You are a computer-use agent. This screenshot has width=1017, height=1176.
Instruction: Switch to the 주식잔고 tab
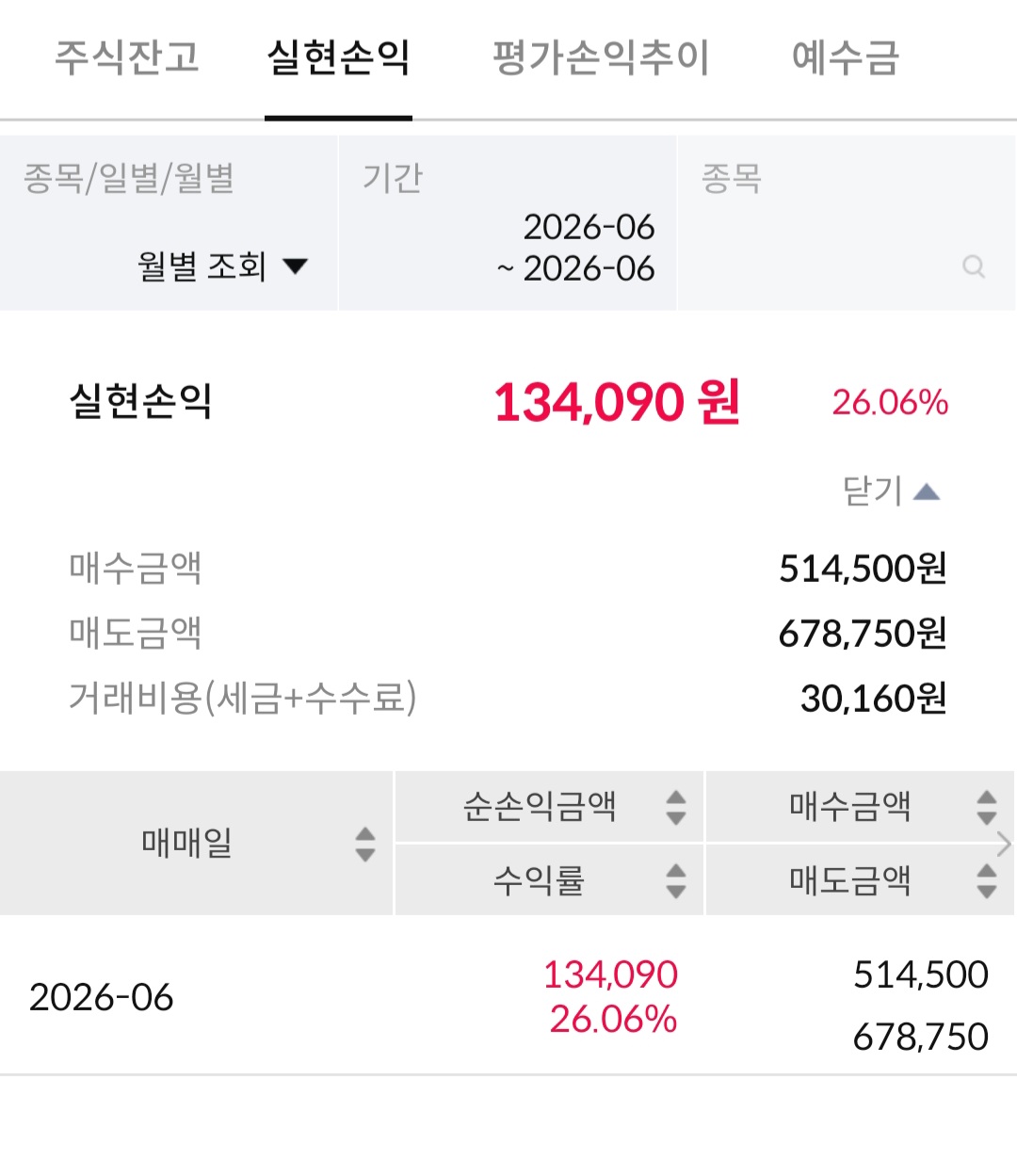click(x=127, y=56)
